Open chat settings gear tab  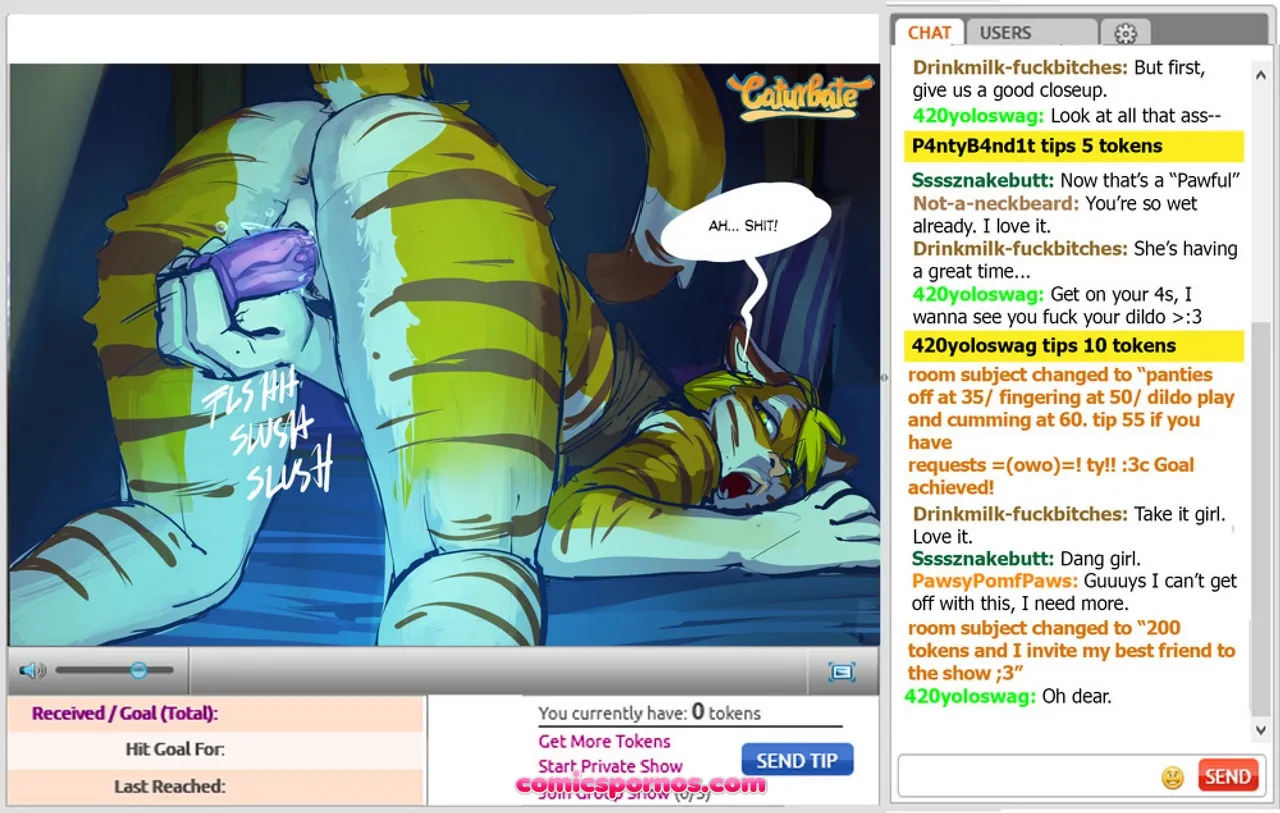1125,33
